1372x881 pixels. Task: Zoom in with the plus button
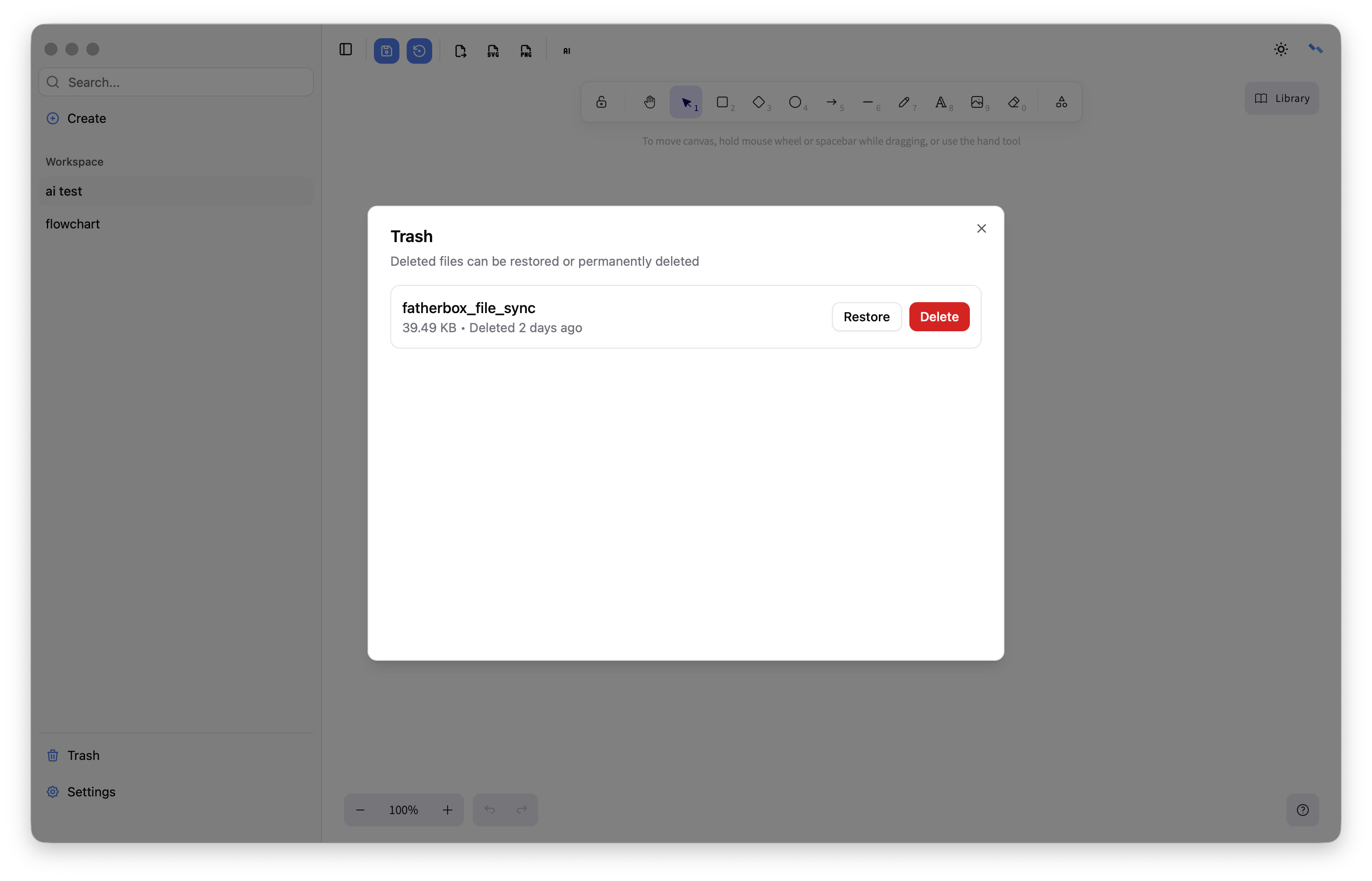pyautogui.click(x=447, y=810)
